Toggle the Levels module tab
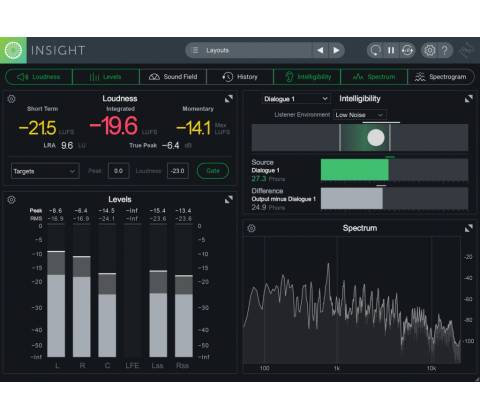Image resolution: width=480 pixels, height=420 pixels. point(106,77)
